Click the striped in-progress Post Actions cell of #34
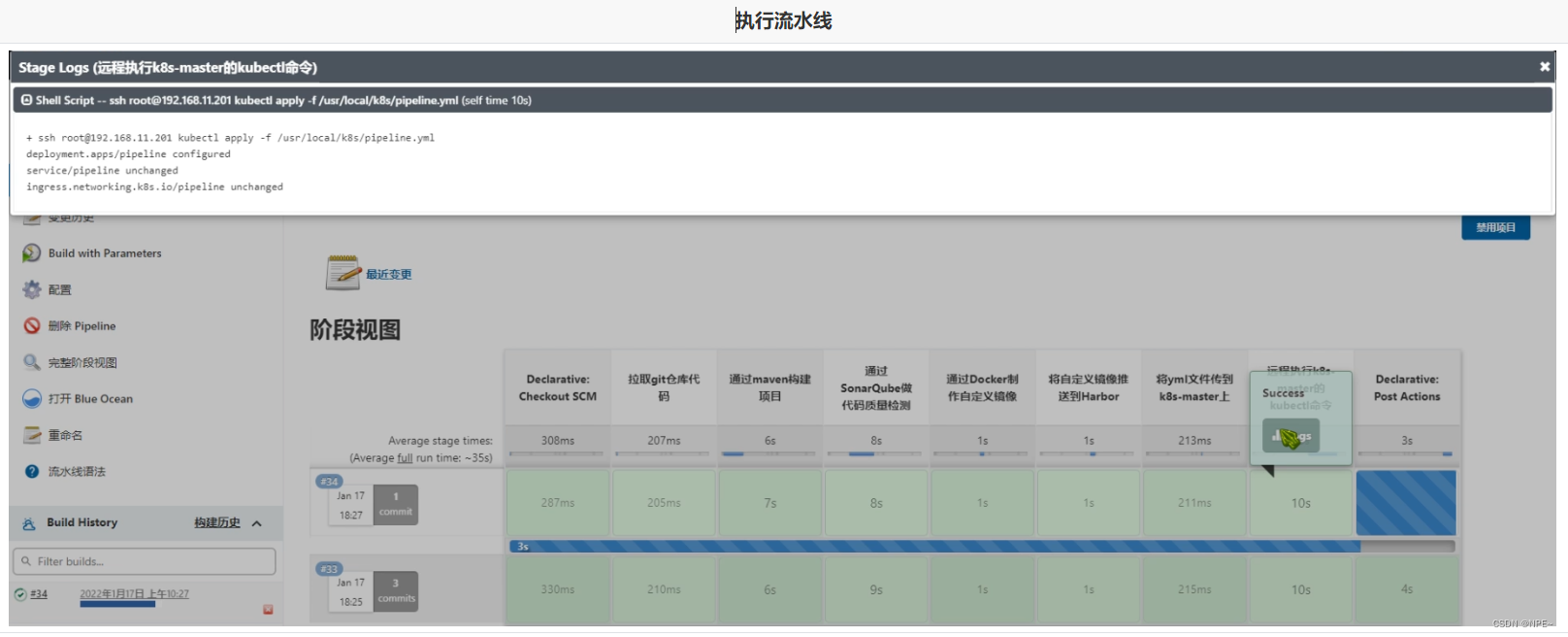1568x637 pixels. [x=1406, y=503]
